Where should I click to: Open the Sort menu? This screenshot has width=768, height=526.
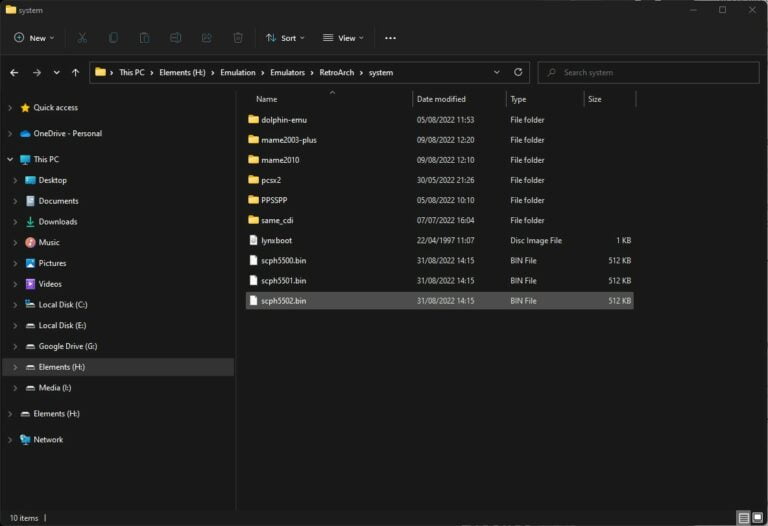[287, 38]
